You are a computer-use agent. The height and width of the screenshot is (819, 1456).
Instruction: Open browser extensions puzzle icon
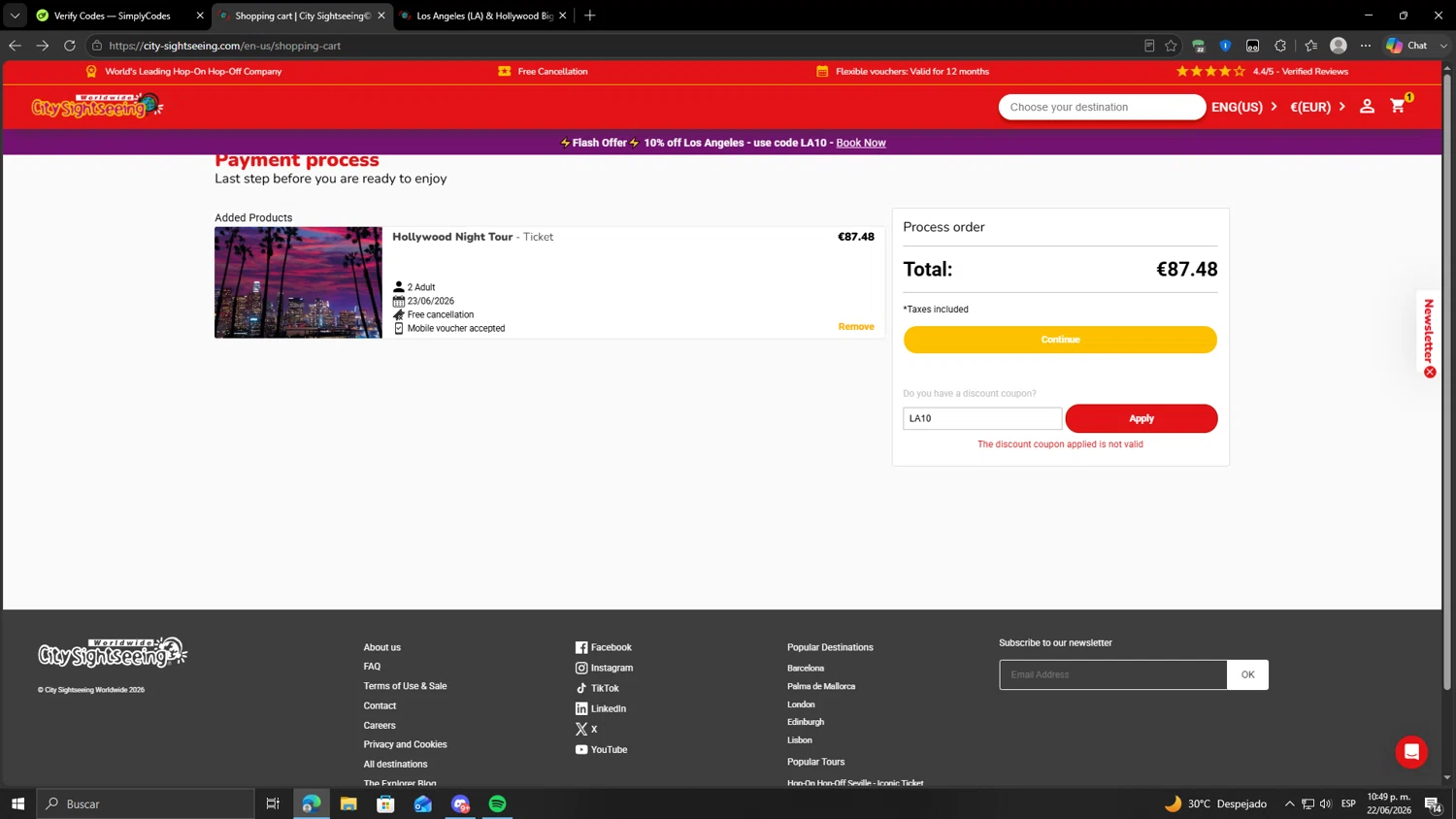(1280, 46)
